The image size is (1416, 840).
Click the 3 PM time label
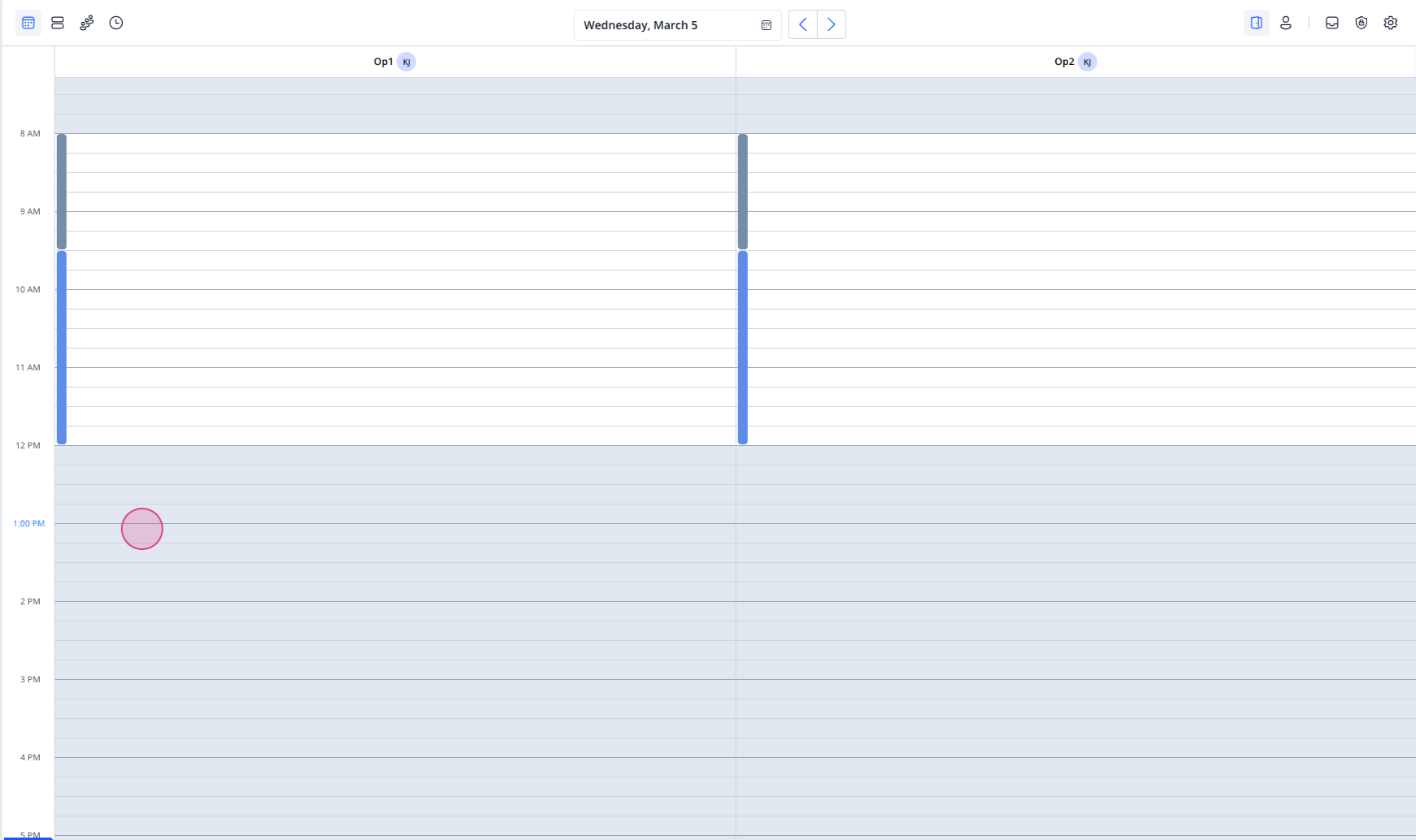click(30, 679)
